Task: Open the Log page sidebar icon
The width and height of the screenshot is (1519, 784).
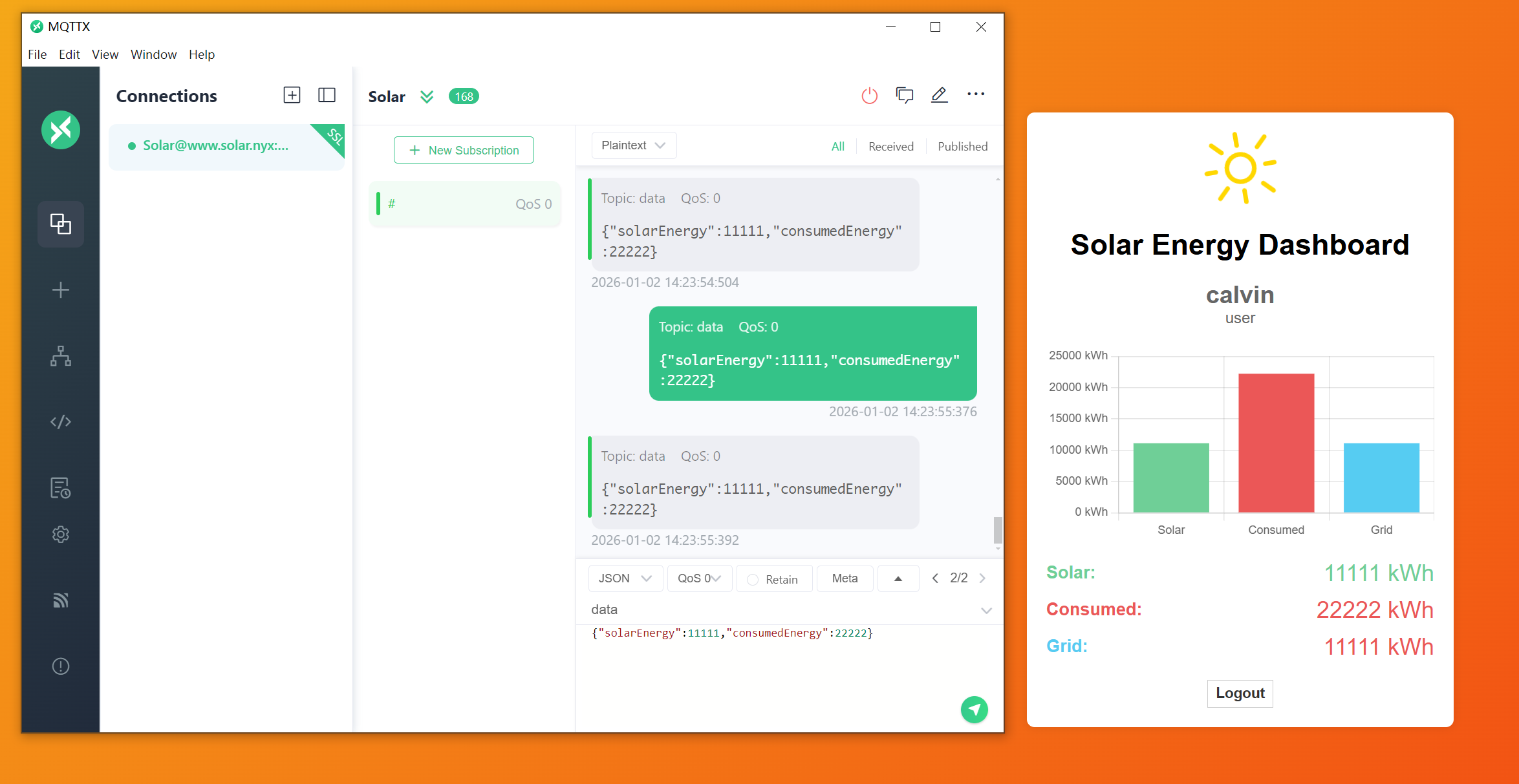Action: click(61, 488)
